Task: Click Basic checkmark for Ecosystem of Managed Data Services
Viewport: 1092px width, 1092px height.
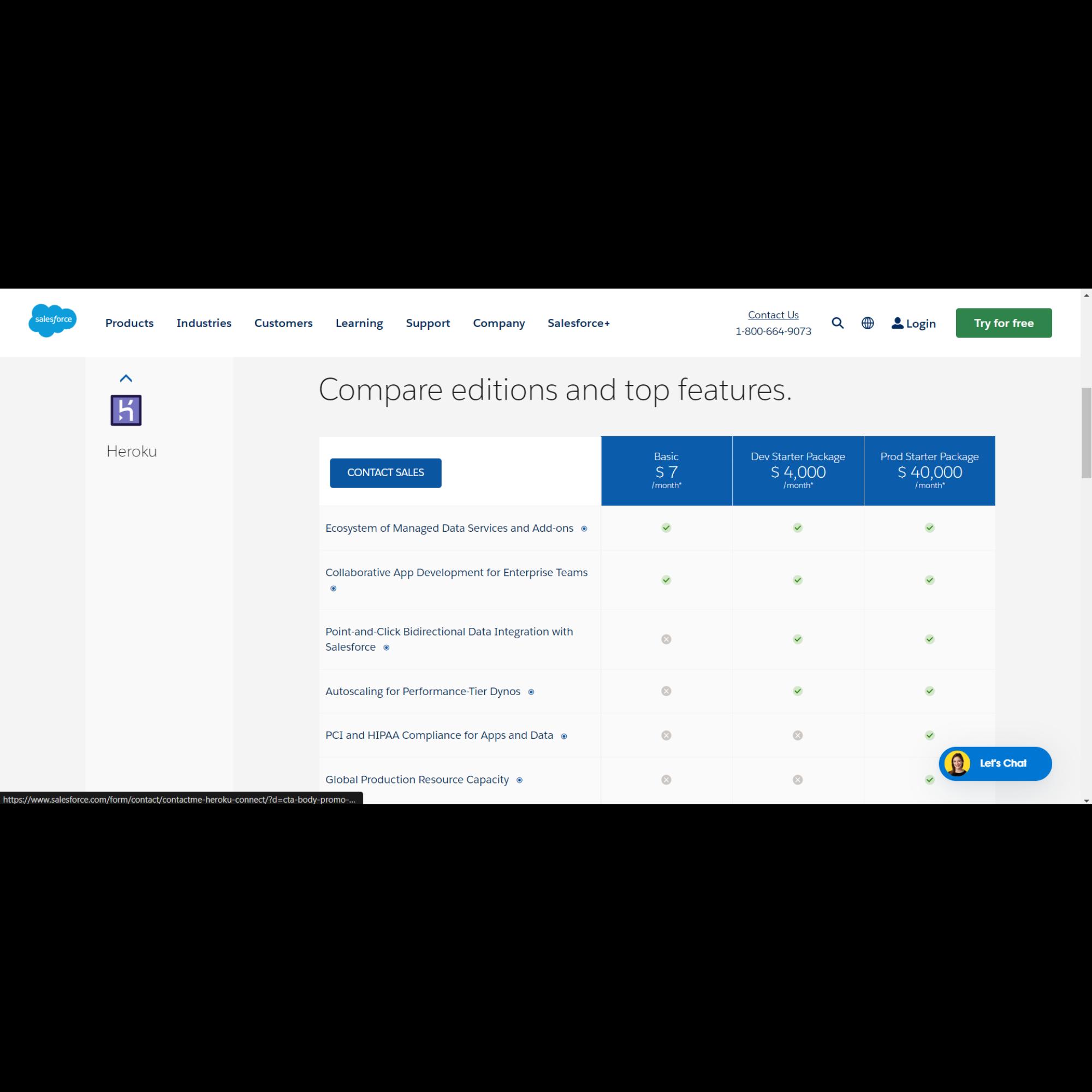Action: click(x=666, y=527)
